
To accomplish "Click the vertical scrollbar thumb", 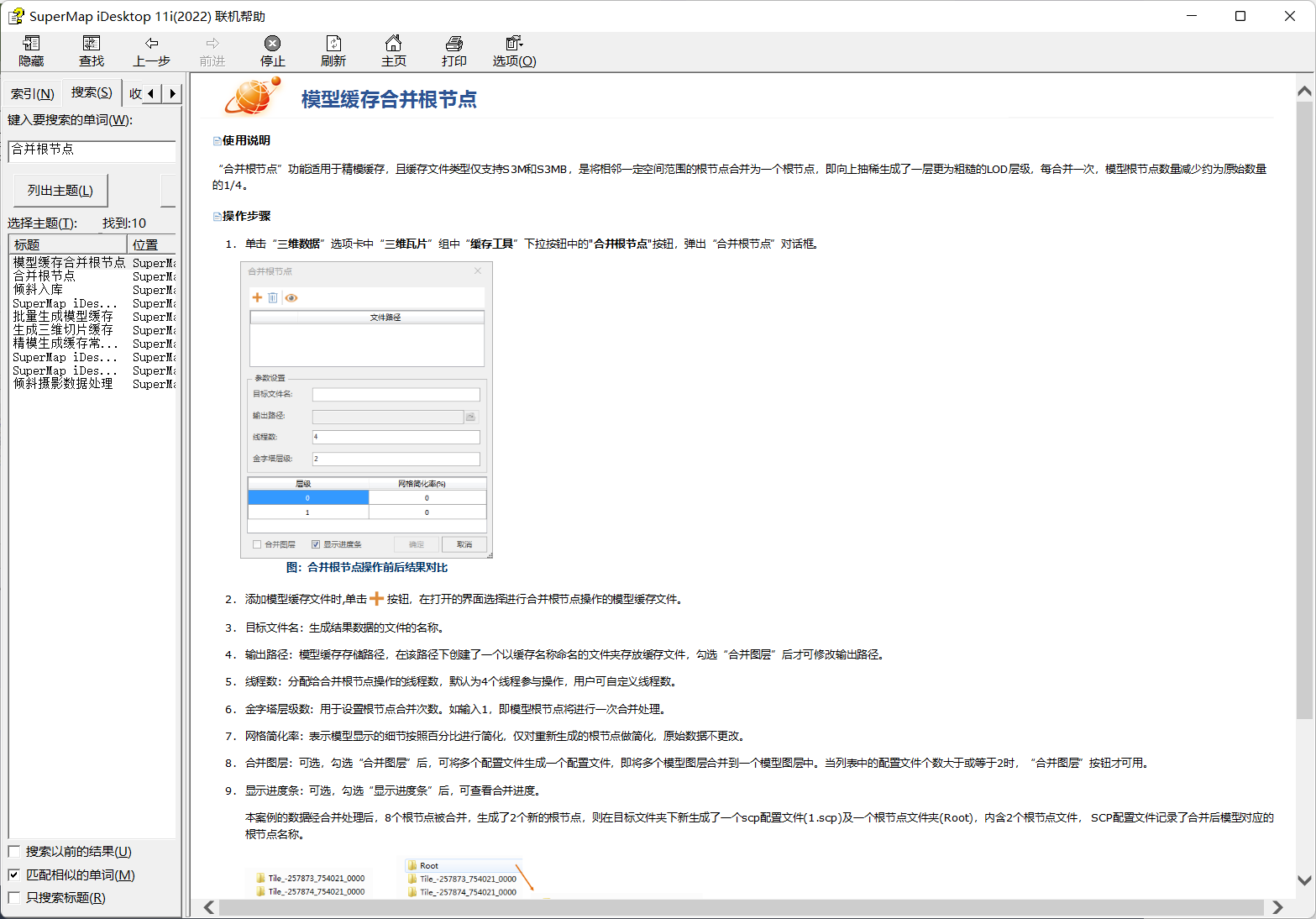I will (x=1304, y=411).
